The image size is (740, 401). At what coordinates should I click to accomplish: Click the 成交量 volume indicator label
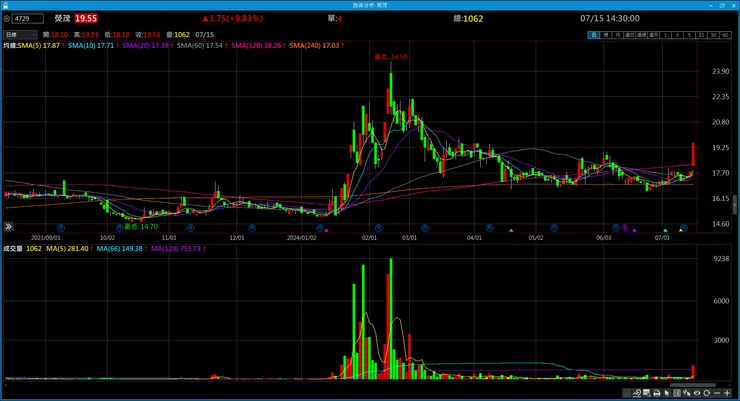tap(13, 249)
